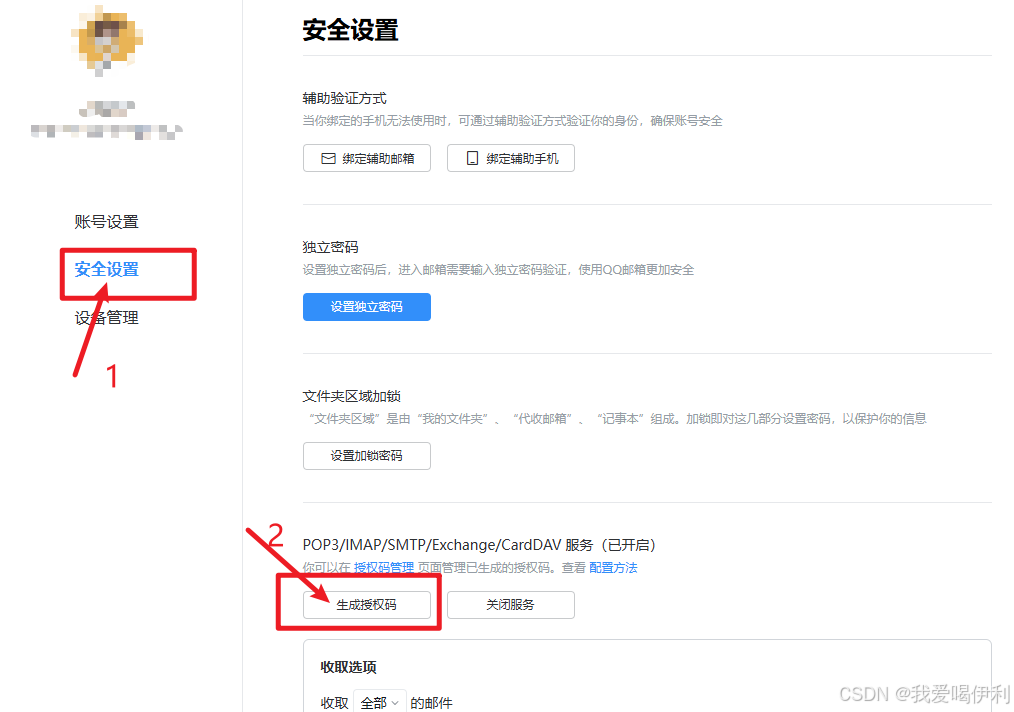Click the POP3/IMAP/SMTP/Exchange/CardDAV 服务 title
The image size is (1014, 712).
pos(479,545)
